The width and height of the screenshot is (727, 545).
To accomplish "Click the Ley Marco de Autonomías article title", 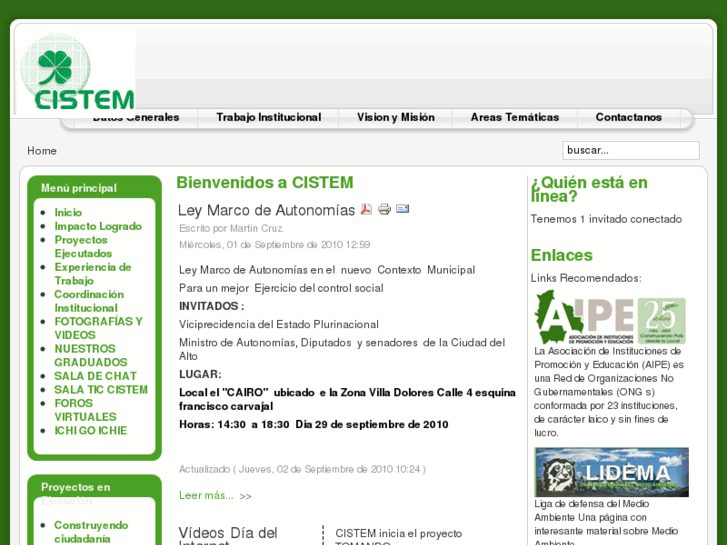I will [267, 210].
